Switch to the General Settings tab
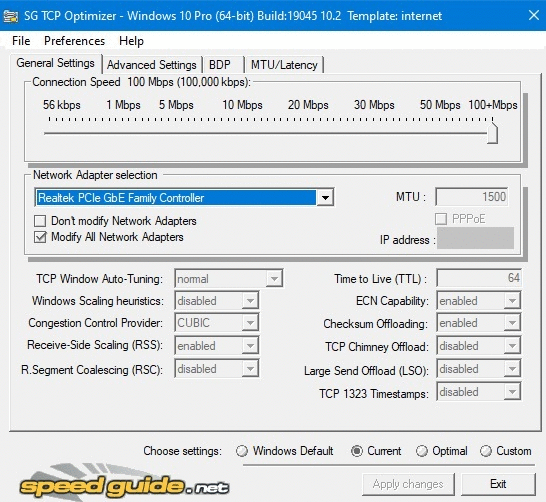 [55, 63]
